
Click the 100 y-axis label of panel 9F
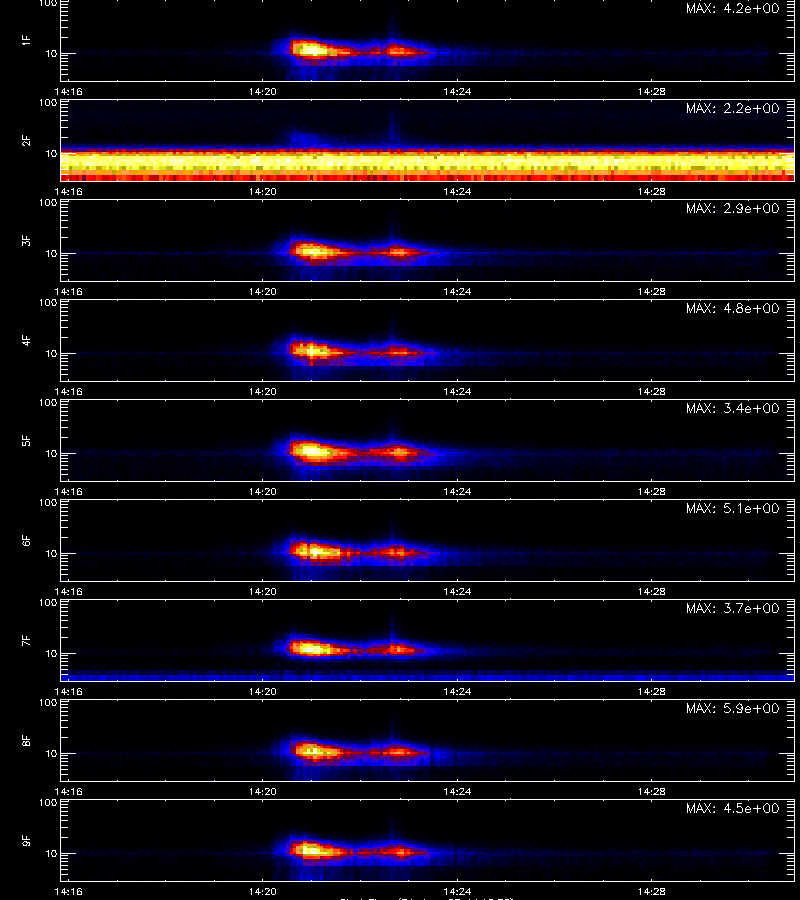(x=48, y=802)
